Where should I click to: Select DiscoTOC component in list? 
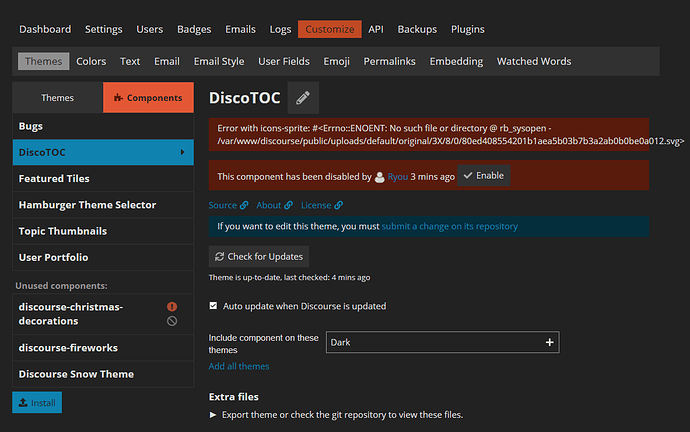click(x=103, y=152)
